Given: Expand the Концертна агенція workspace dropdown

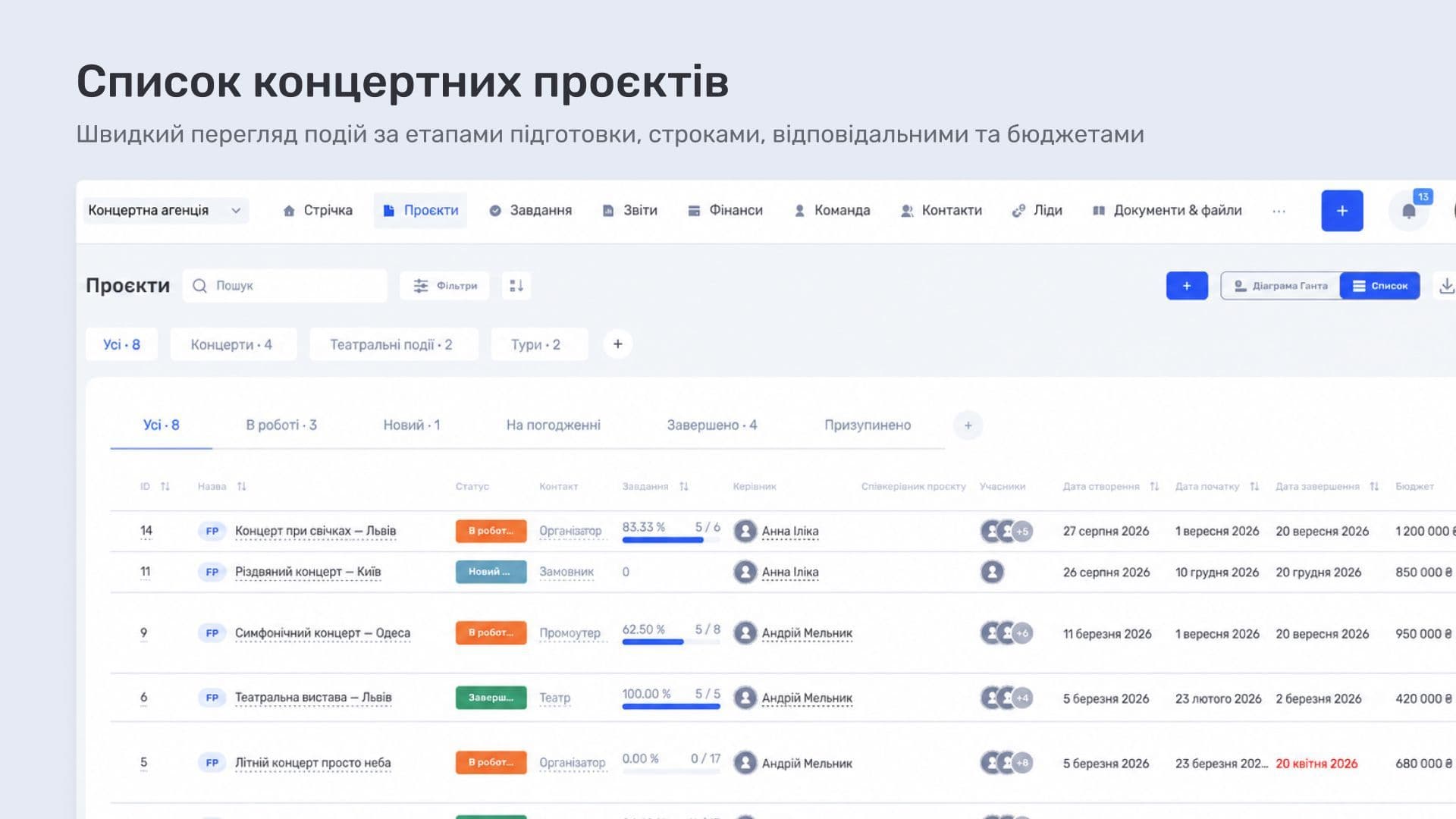Looking at the screenshot, I should (165, 211).
